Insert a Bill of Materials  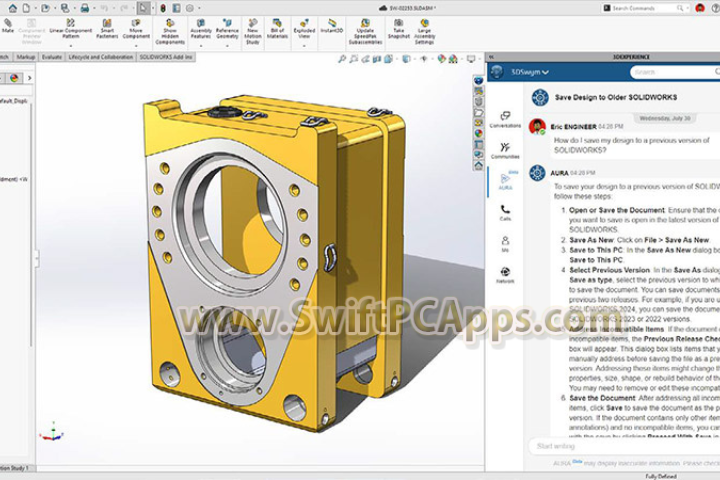coord(277,28)
